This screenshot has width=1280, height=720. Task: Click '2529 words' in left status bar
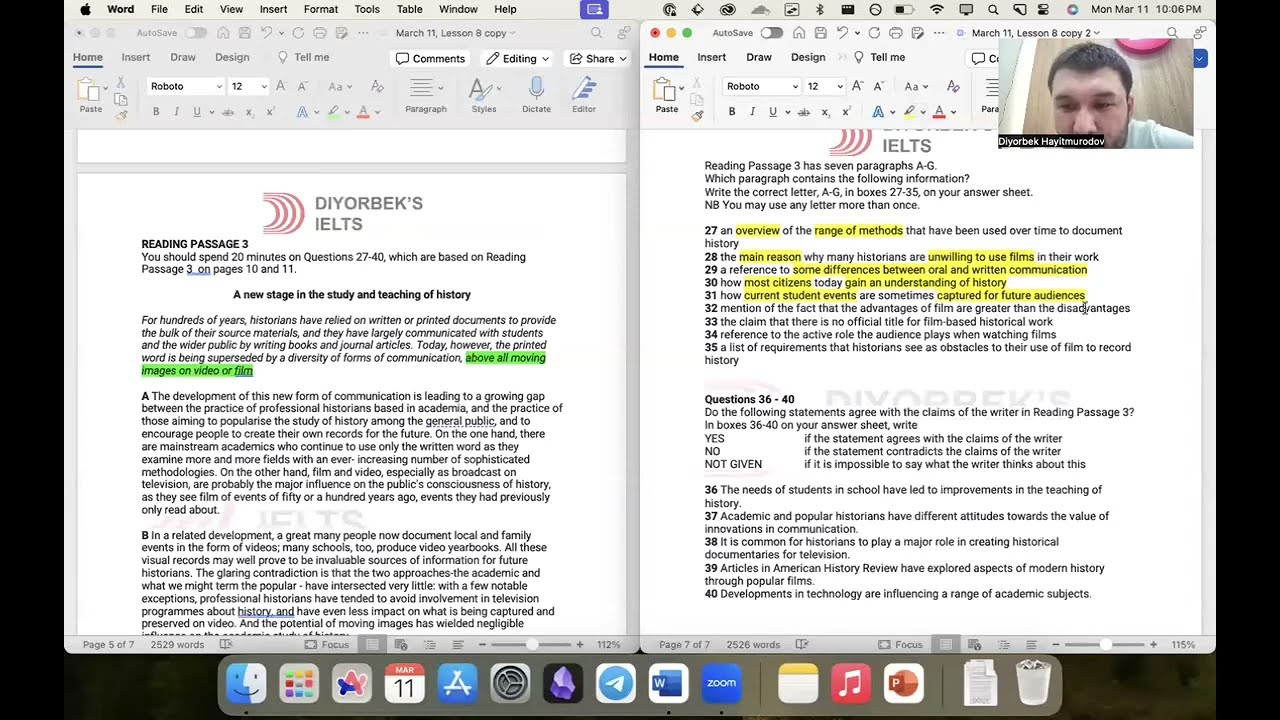[x=177, y=645]
